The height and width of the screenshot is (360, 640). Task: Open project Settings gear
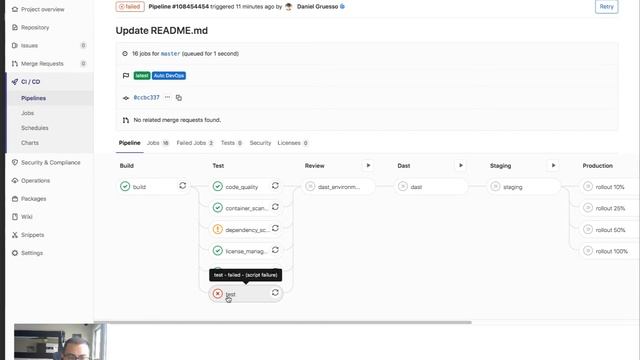pos(15,253)
